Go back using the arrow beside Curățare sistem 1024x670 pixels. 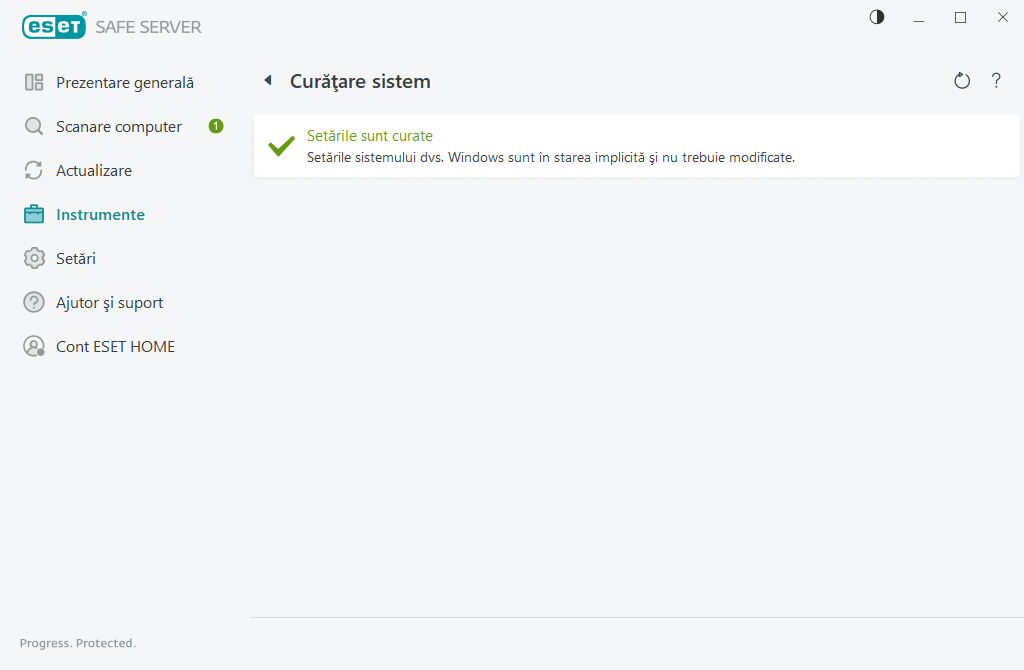[x=268, y=81]
